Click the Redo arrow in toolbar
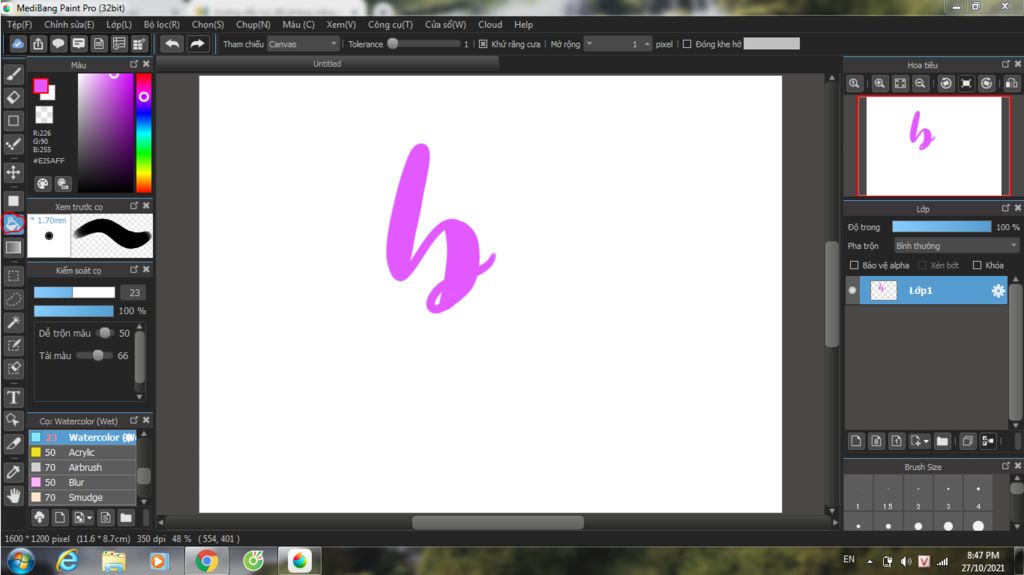 (197, 44)
